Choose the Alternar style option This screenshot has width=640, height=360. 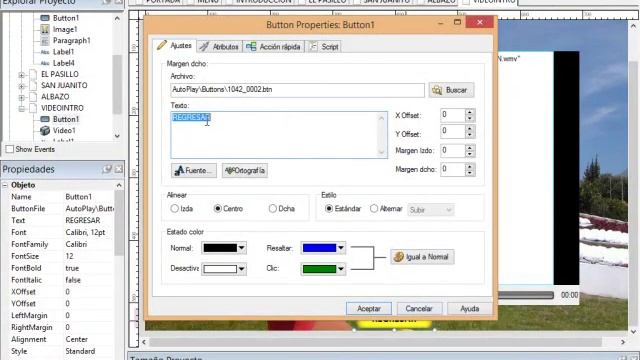(x=374, y=209)
